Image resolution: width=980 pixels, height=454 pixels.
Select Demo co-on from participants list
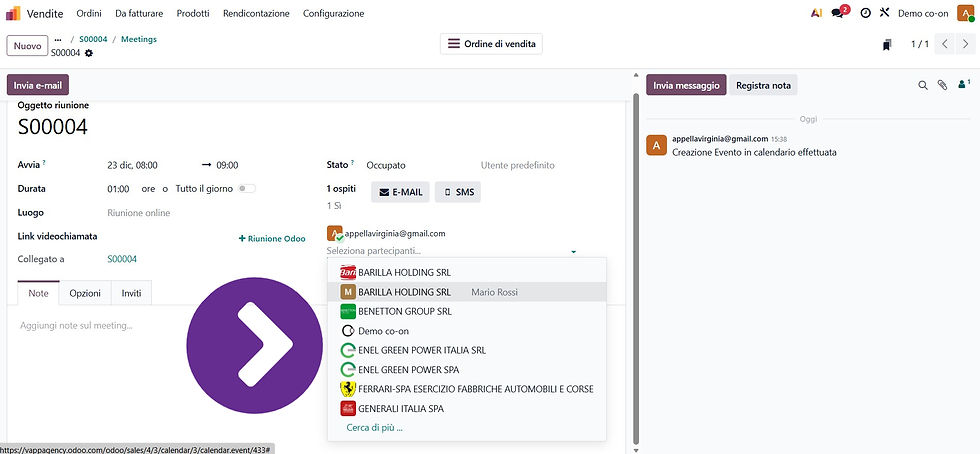point(467,331)
